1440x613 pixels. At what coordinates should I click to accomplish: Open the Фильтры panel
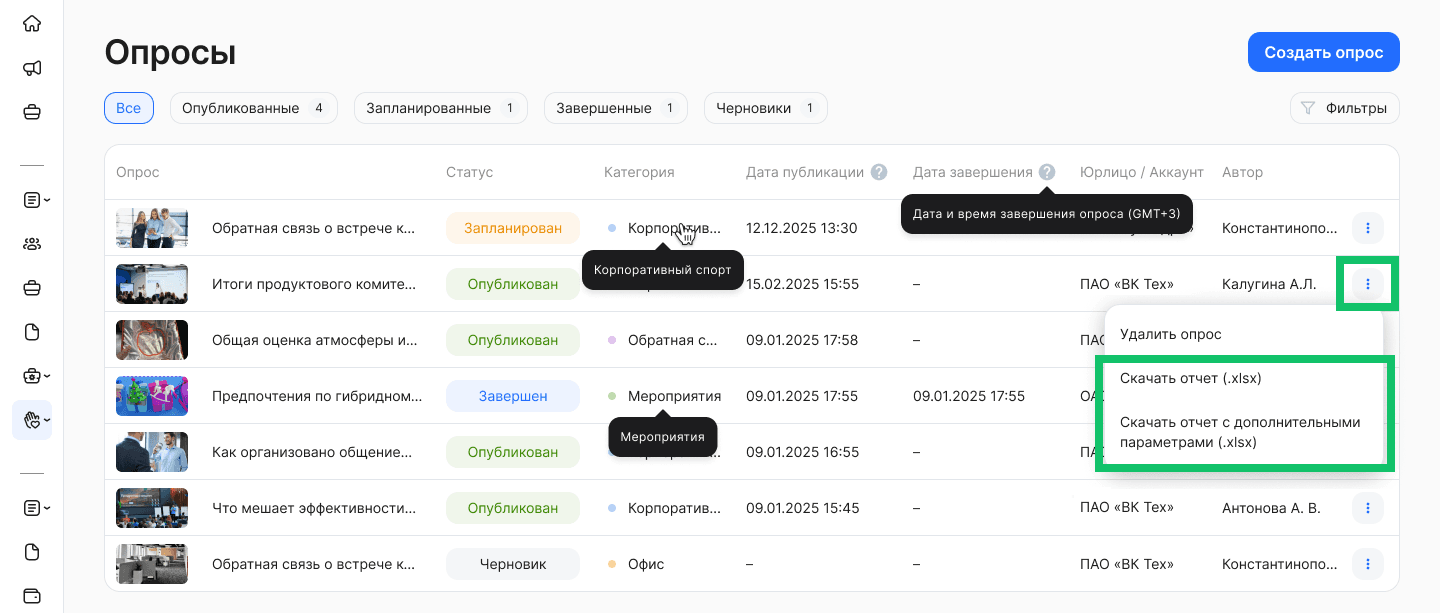[1344, 108]
